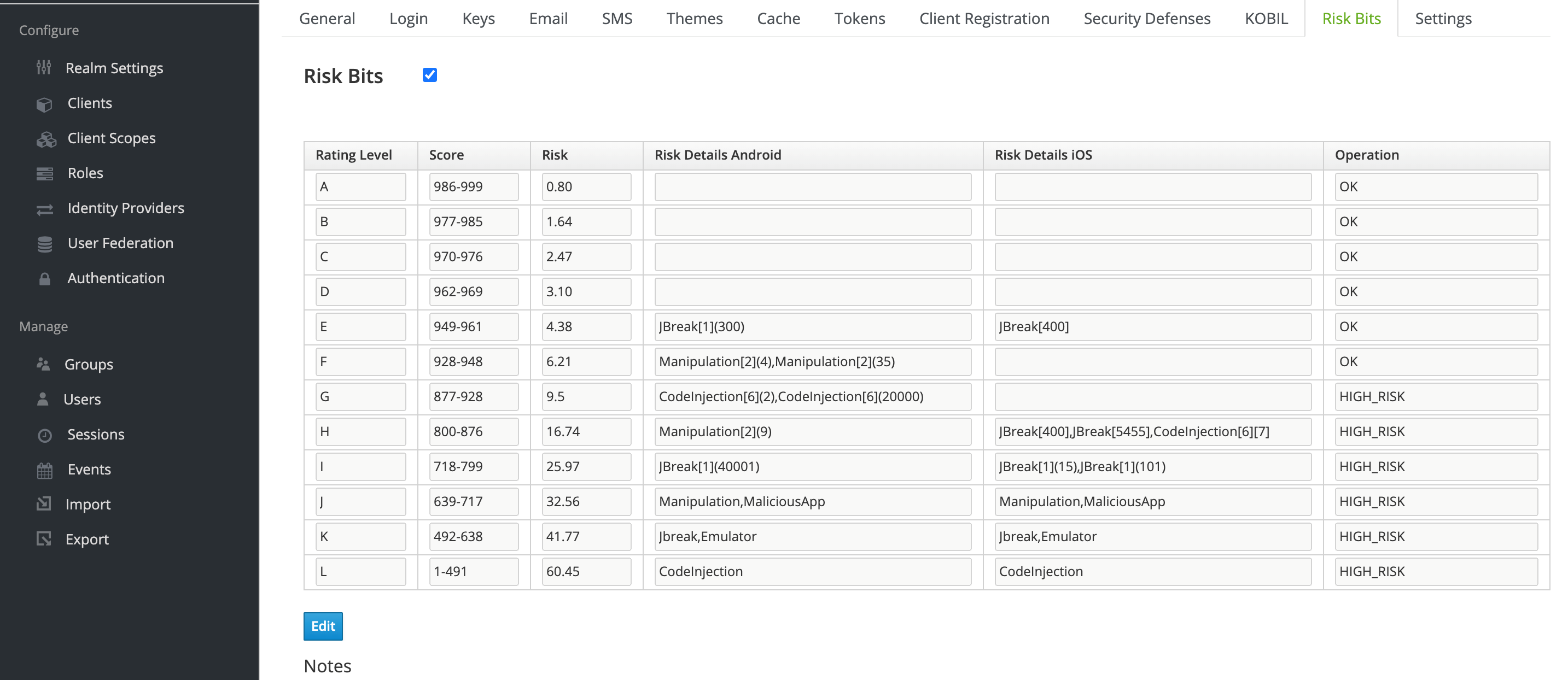Click Risk field showing 32.56
1568x680 pixels.
(x=586, y=501)
